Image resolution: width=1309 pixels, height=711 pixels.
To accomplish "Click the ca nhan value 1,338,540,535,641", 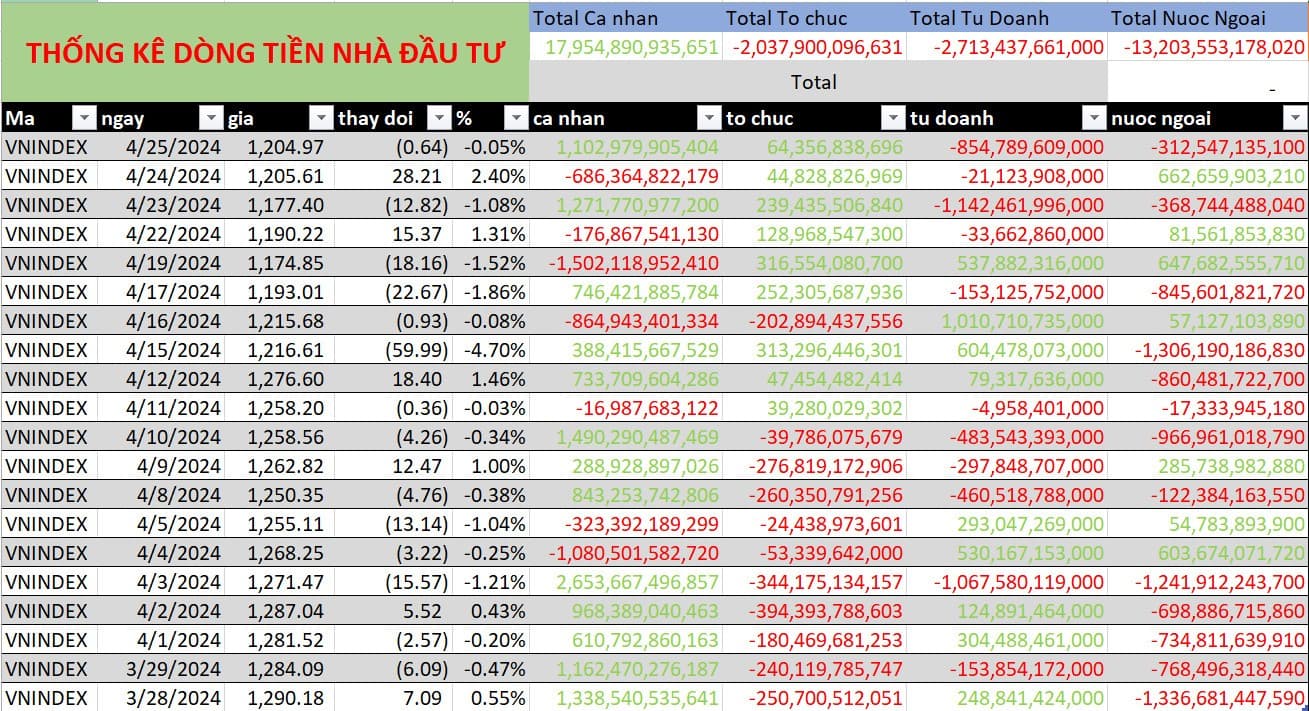I will point(637,698).
